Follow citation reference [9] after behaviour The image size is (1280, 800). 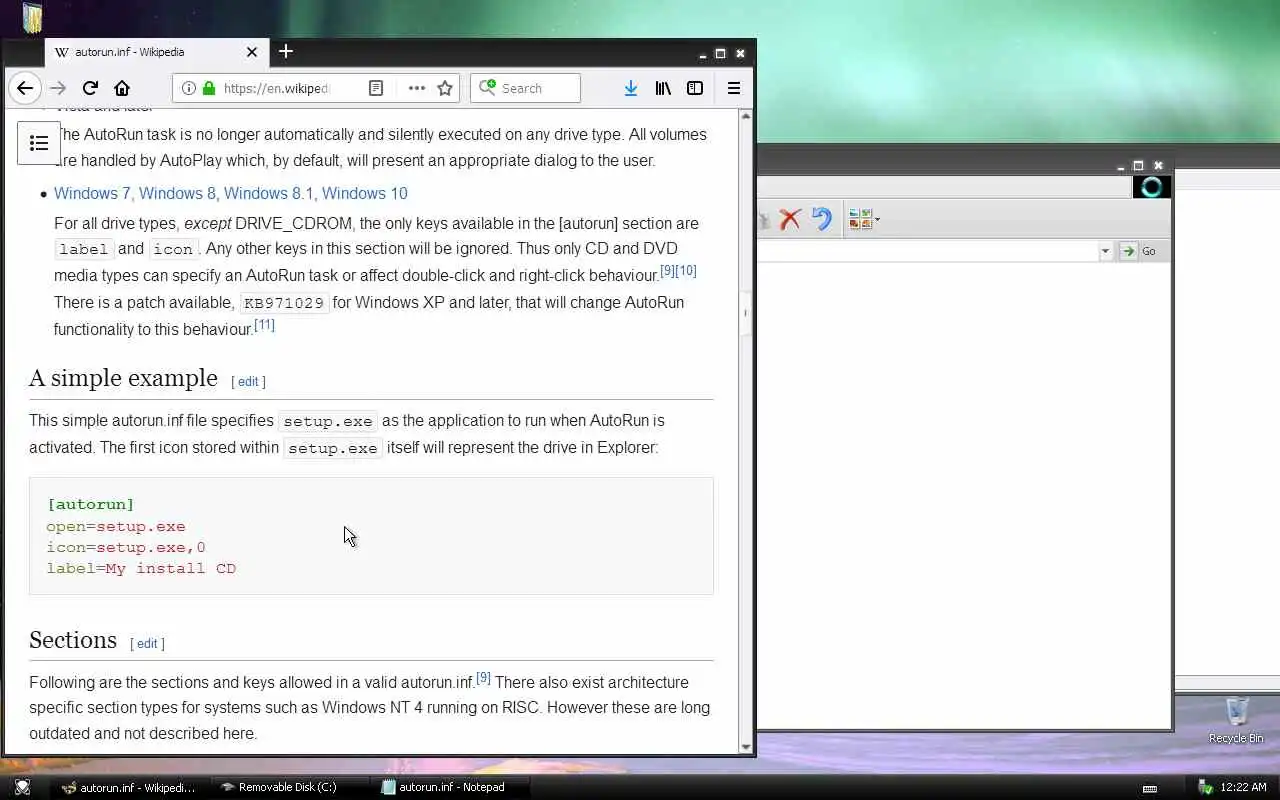[667, 271]
